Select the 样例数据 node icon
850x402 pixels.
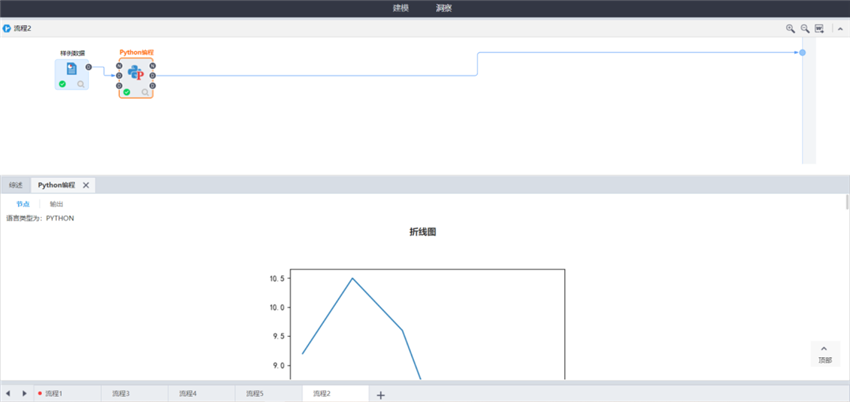(71, 69)
